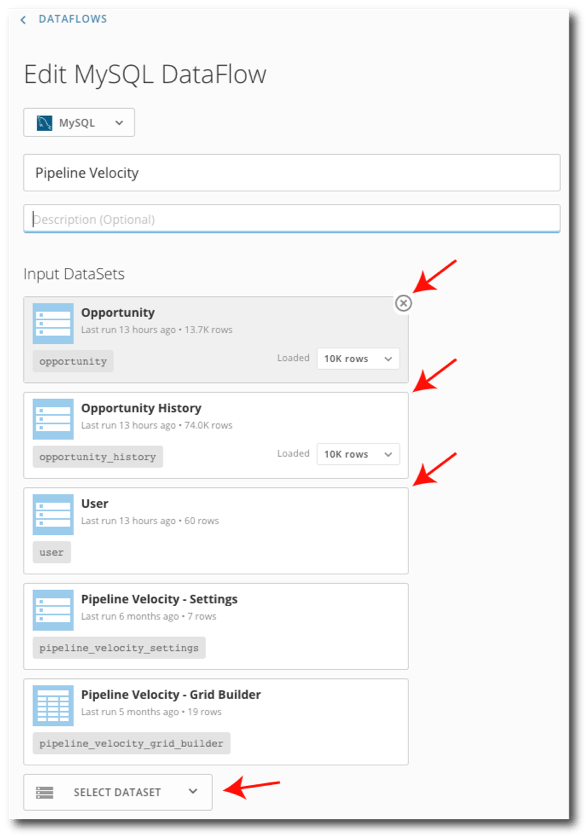Image resolution: width=587 pixels, height=837 pixels.
Task: Click the Pipeline Velocity - Grid Builder icon
Action: pyautogui.click(x=53, y=706)
